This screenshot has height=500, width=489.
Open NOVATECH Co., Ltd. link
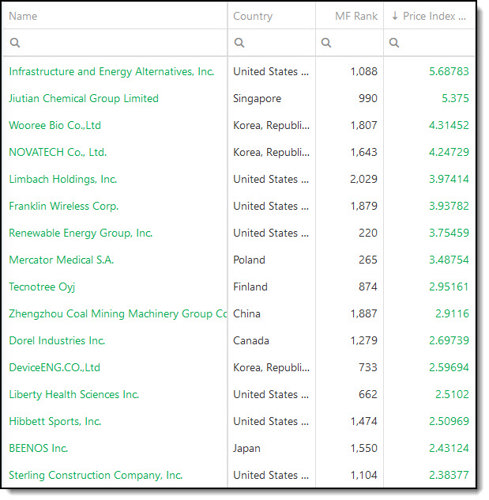pos(58,152)
